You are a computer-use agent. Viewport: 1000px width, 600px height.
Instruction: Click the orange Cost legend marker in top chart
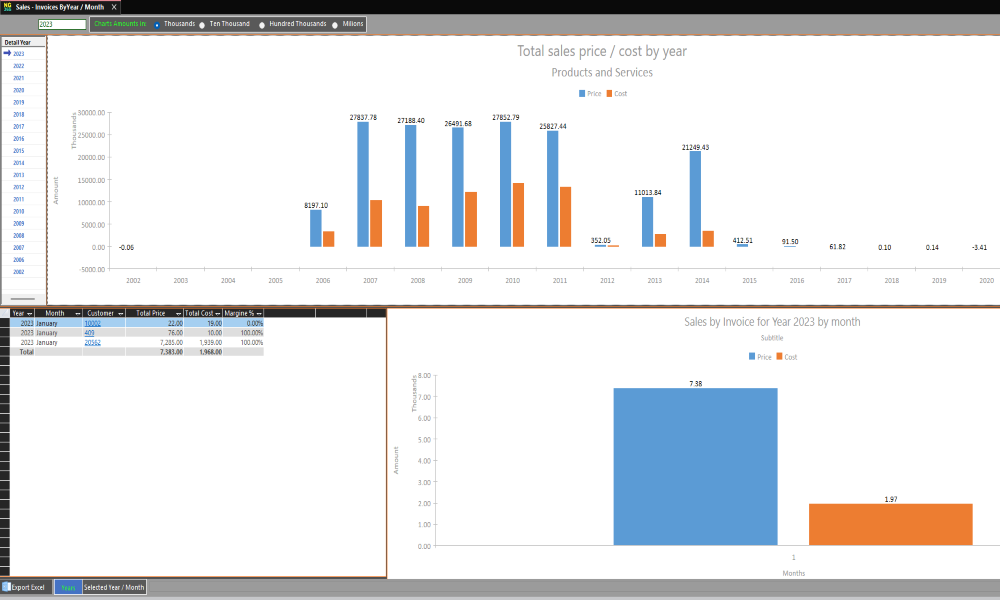[x=609, y=93]
